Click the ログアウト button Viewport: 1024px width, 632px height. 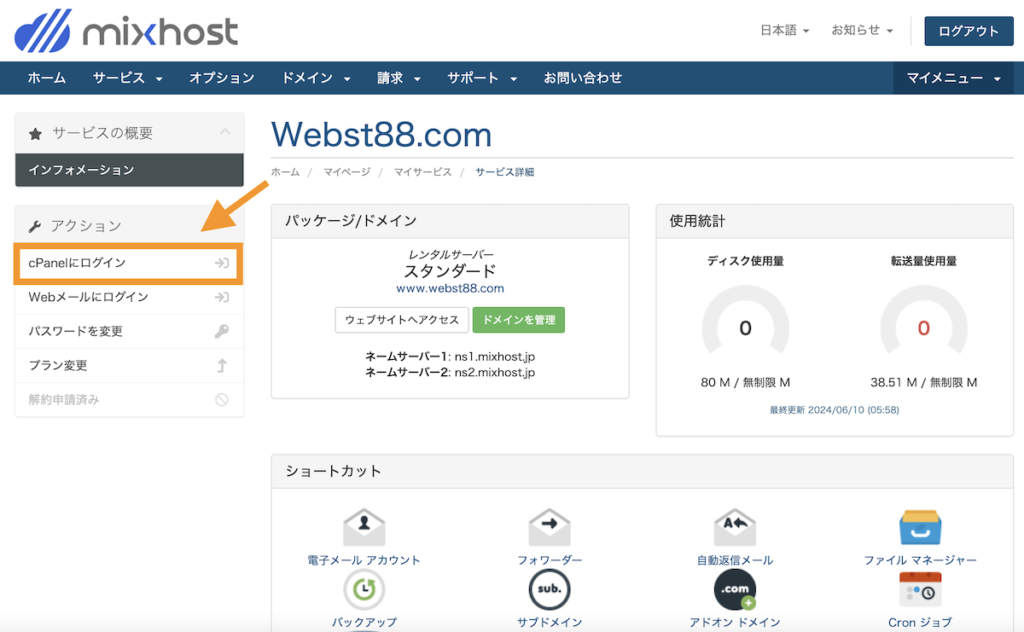click(968, 30)
